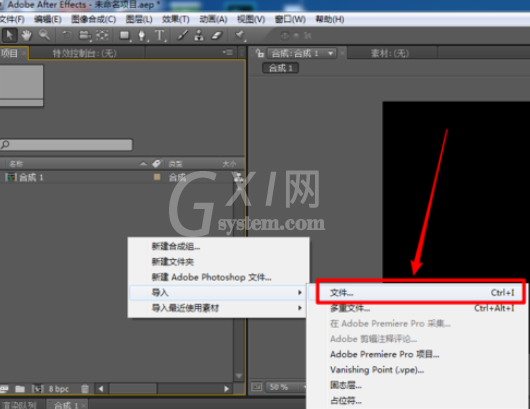Open the 50 % zoom dropdown
Image resolution: width=530 pixels, height=409 pixels.
pyautogui.click(x=286, y=387)
